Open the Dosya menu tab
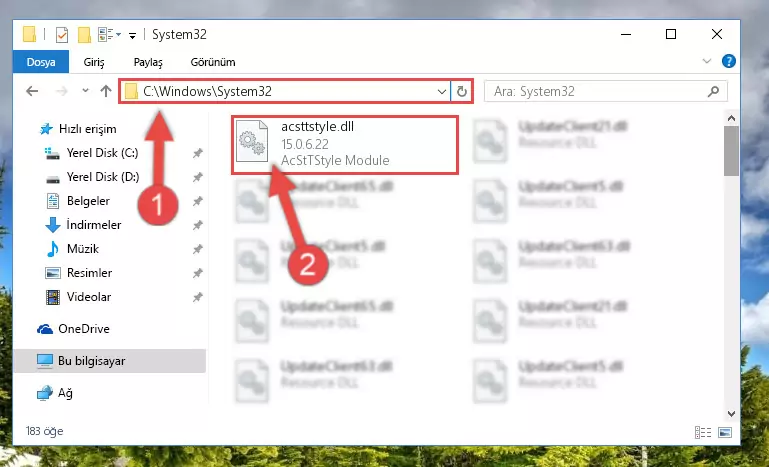 (x=41, y=62)
